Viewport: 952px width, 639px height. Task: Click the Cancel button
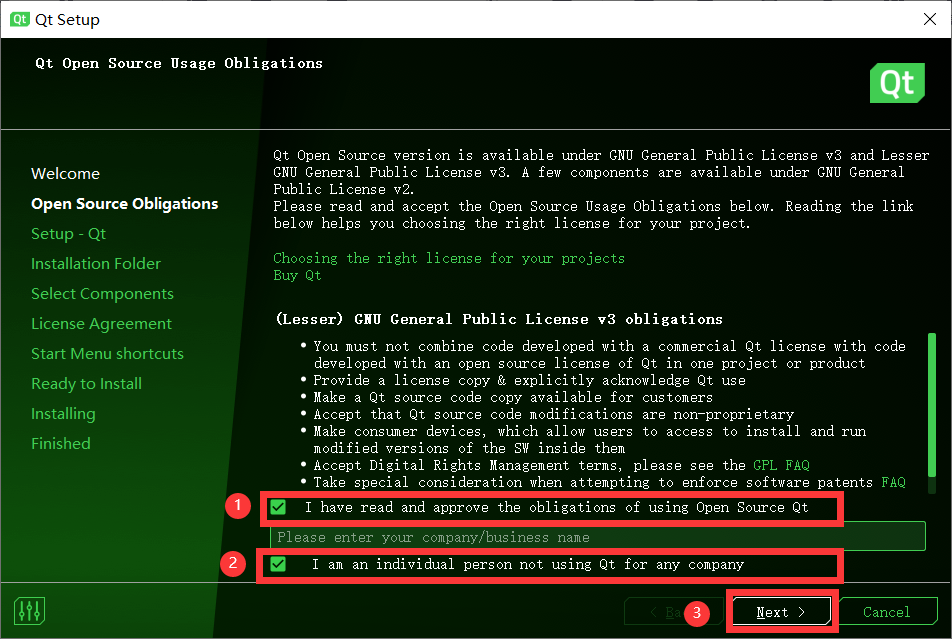tap(886, 612)
